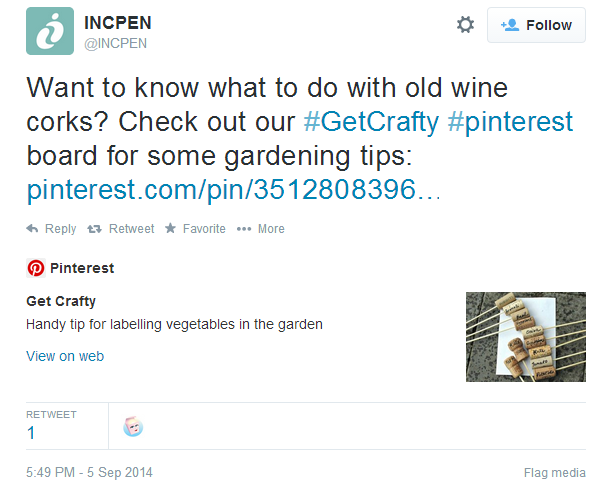Click the View on web link
This screenshot has height=487, width=605.
pos(64,356)
